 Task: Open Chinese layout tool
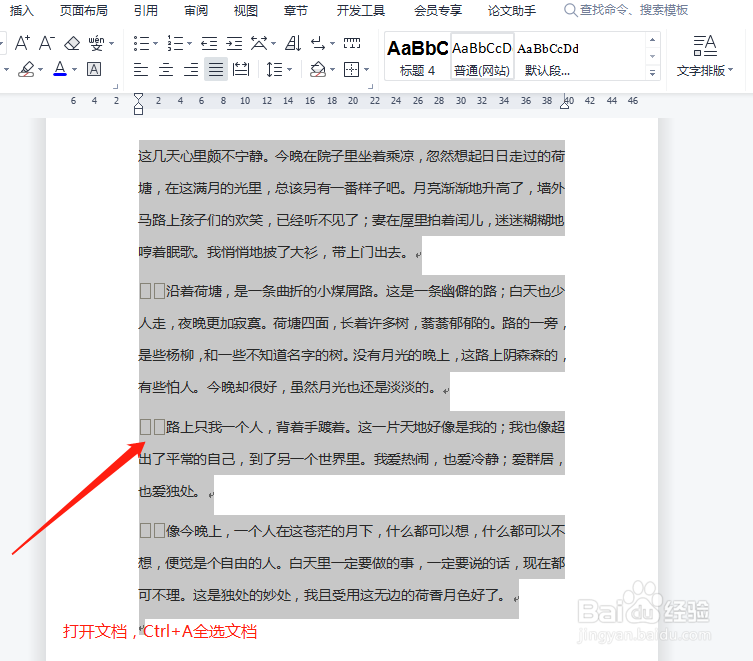259,43
